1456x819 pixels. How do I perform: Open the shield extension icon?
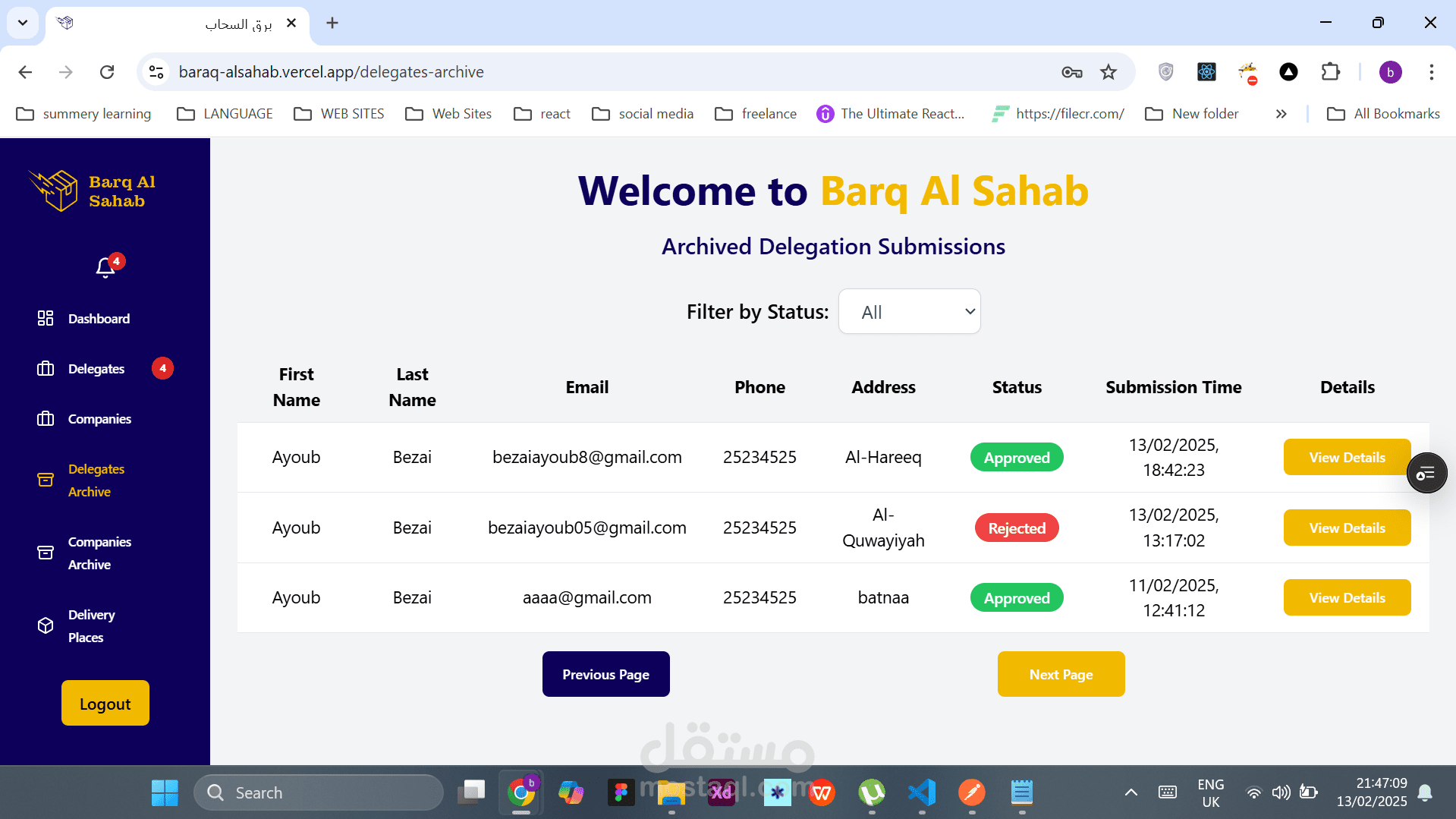point(1166,72)
